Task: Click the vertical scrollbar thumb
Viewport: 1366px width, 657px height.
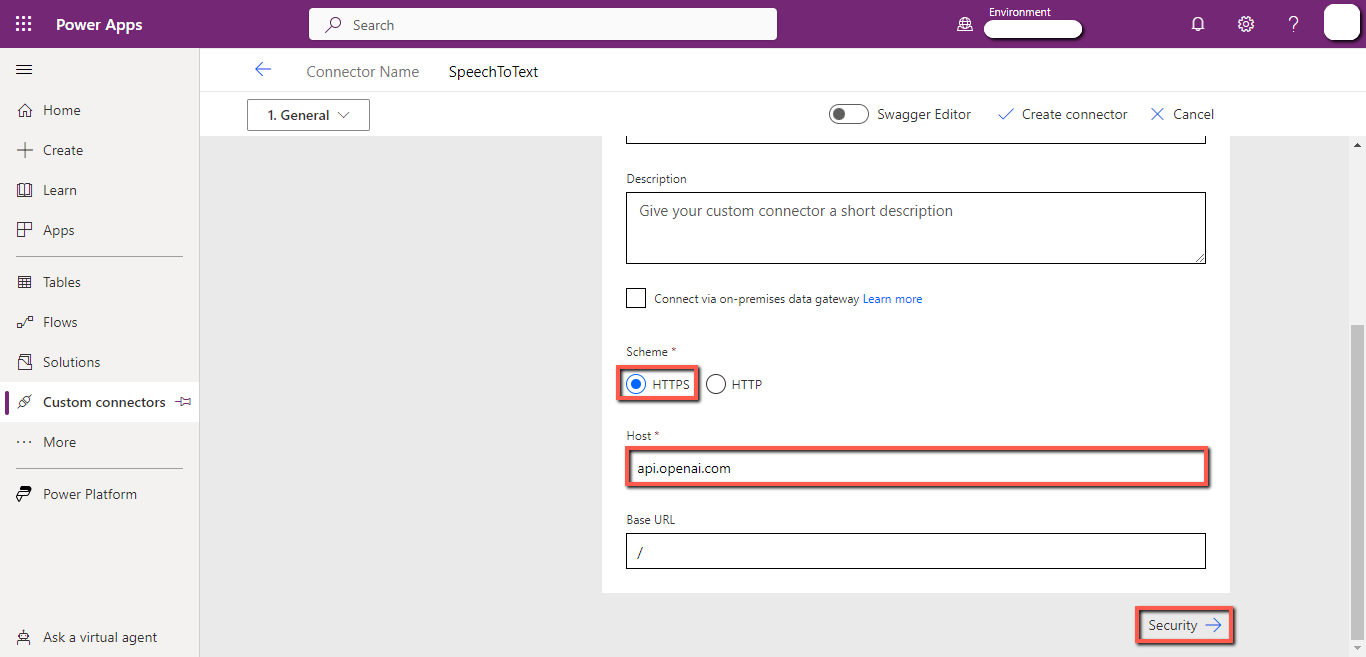Action: pyautogui.click(x=1357, y=480)
